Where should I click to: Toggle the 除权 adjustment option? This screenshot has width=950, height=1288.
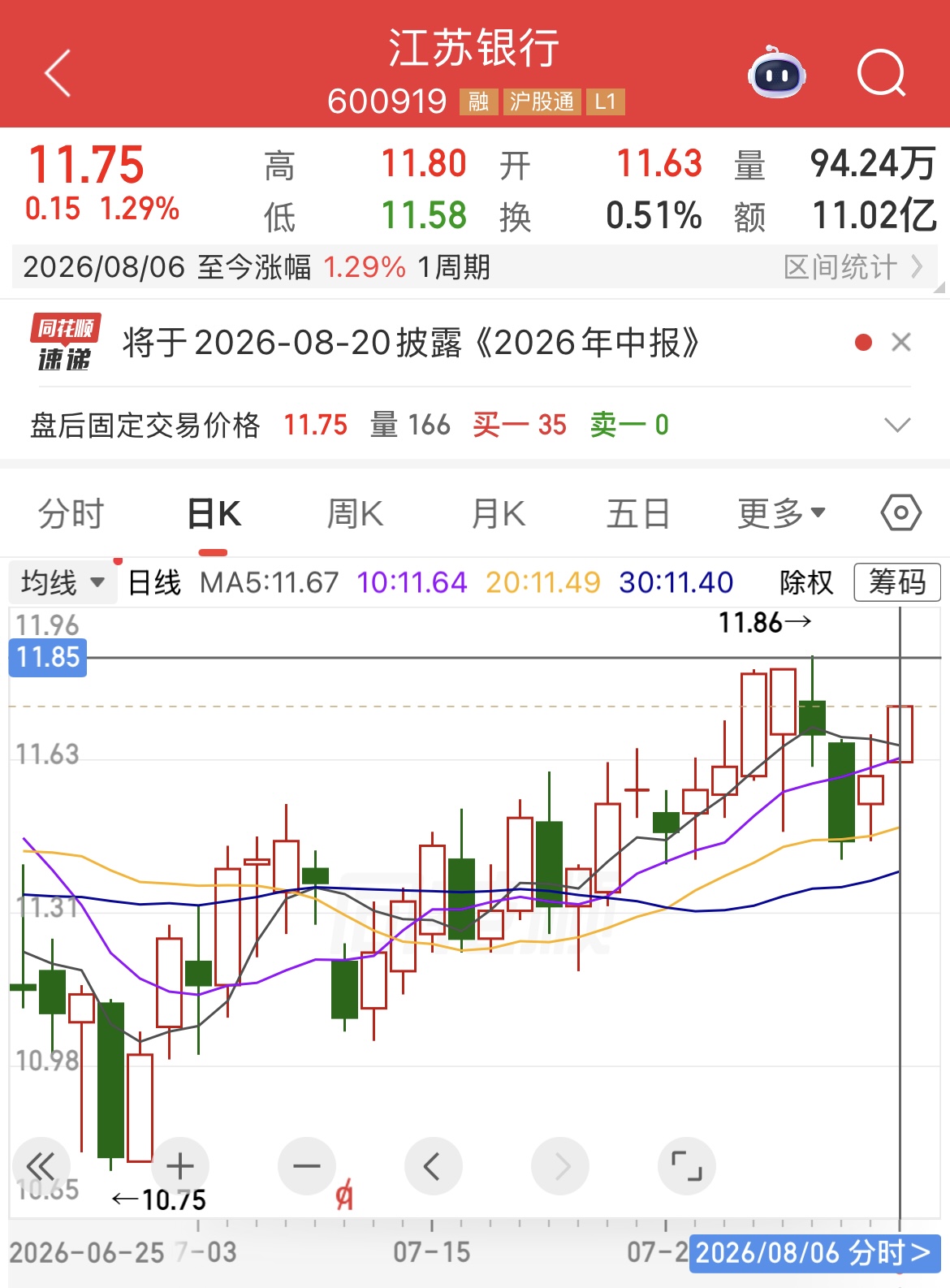806,582
